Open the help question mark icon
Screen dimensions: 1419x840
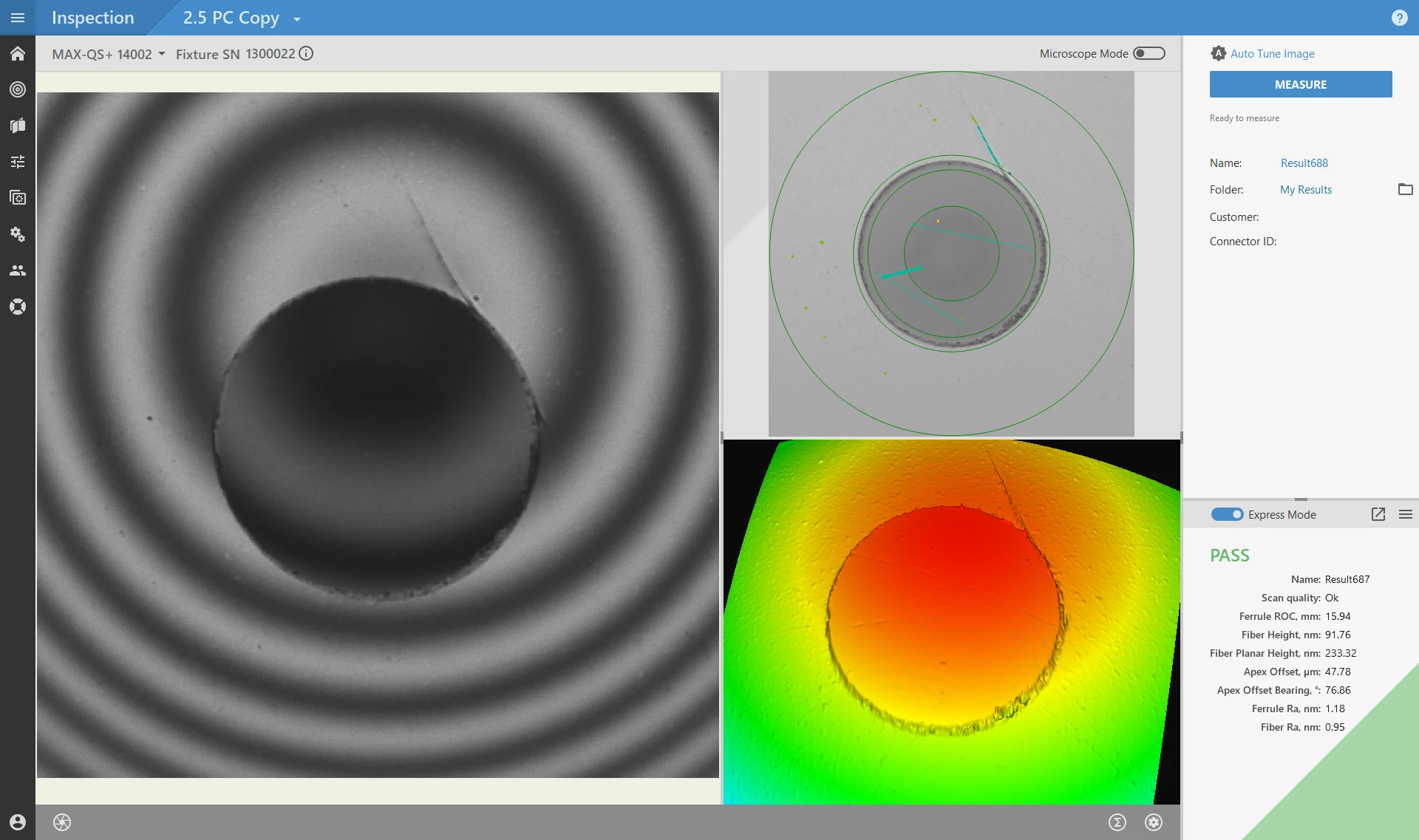[x=1400, y=18]
